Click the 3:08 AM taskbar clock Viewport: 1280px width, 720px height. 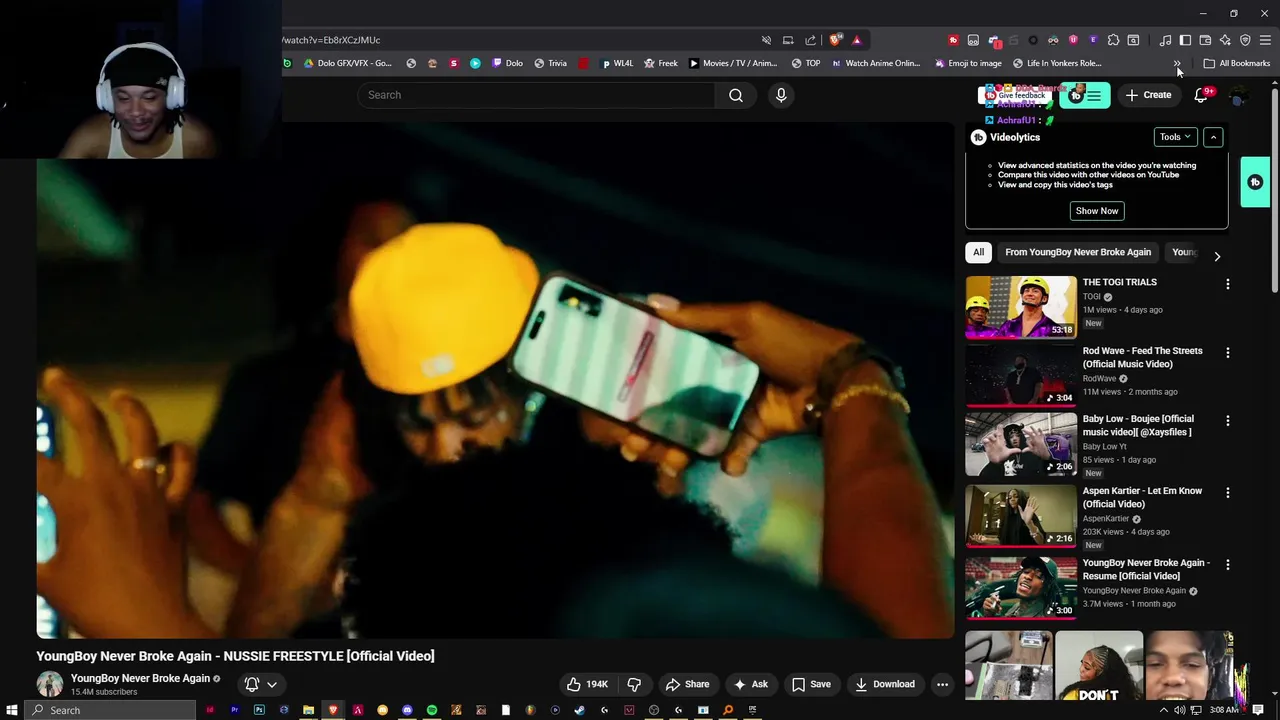pyautogui.click(x=1225, y=710)
